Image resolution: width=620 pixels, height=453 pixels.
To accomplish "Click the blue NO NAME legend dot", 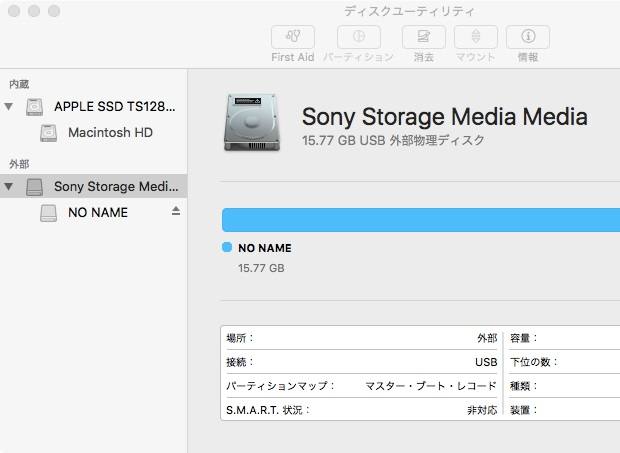I will [227, 247].
